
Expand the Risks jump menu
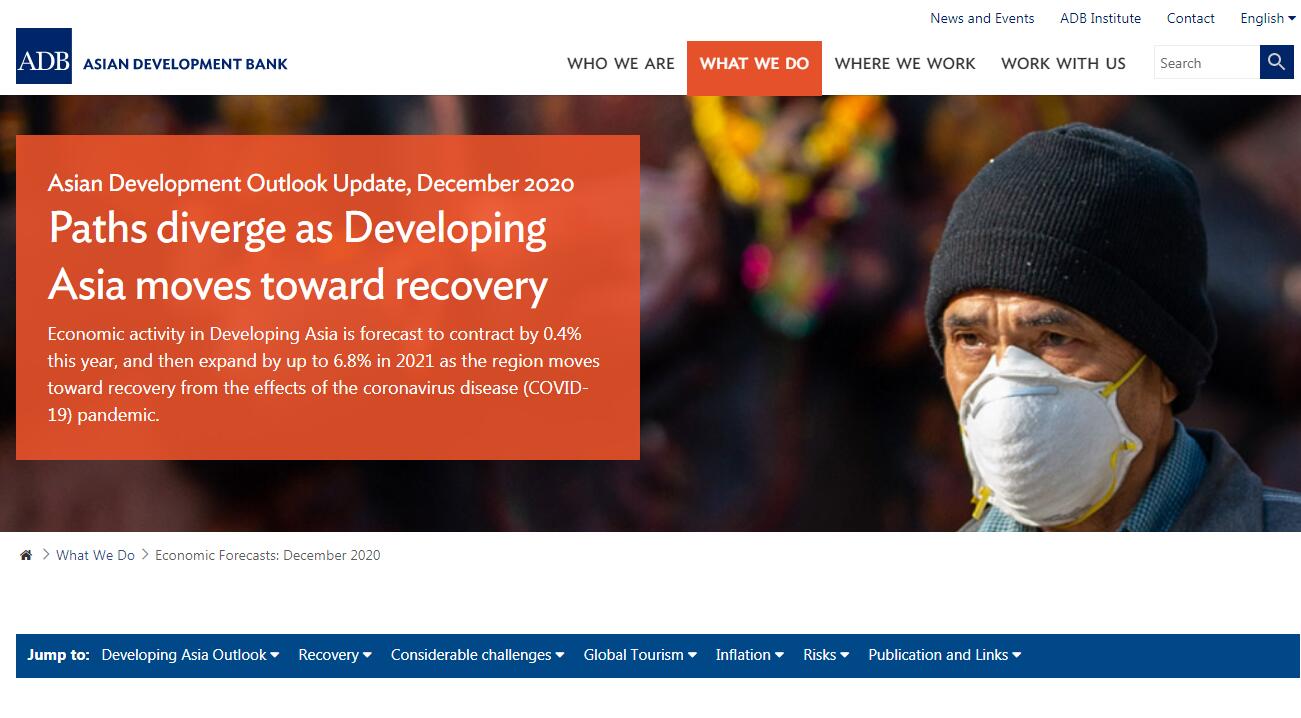(826, 655)
